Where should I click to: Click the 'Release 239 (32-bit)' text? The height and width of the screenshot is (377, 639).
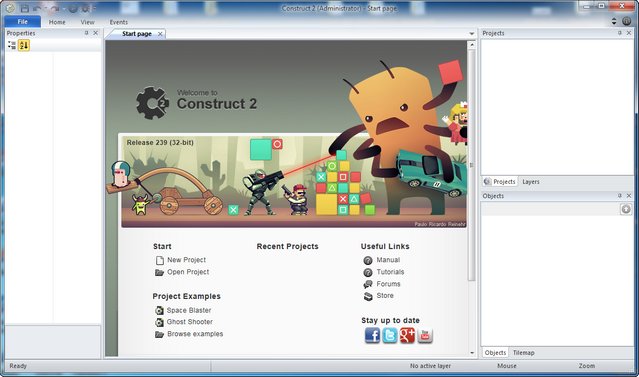(x=160, y=143)
